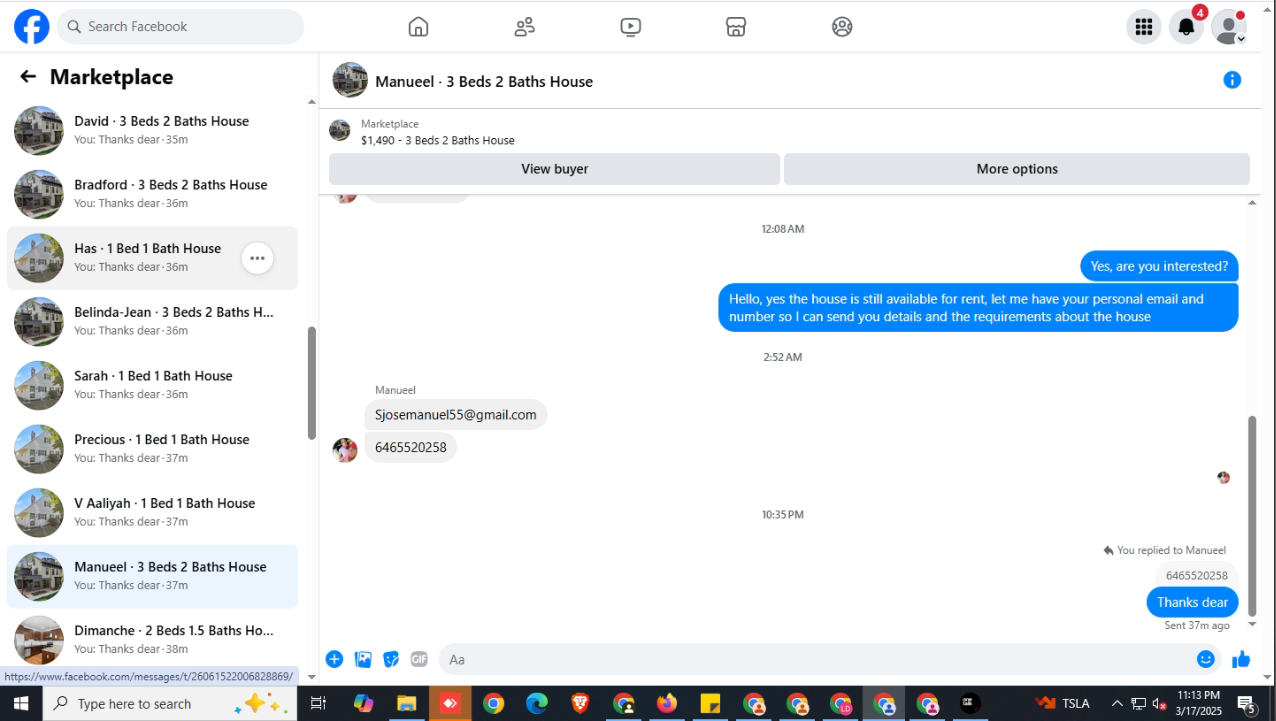Show hidden system tray icons

click(1117, 704)
